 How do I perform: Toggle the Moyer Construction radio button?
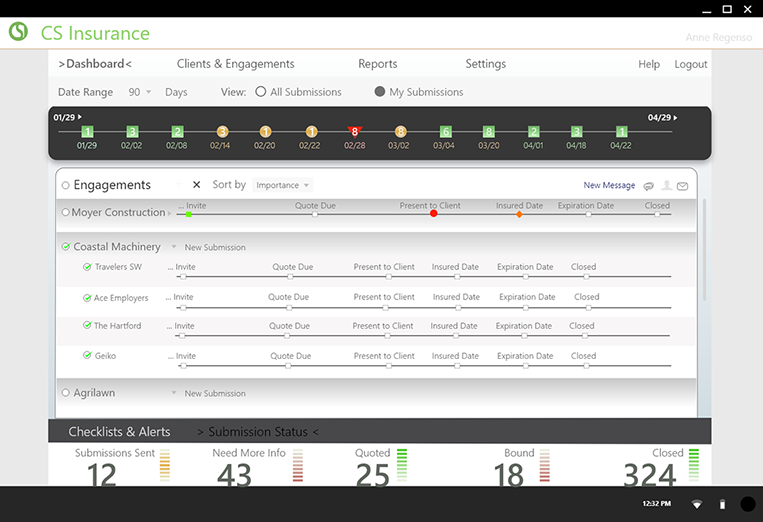click(x=66, y=213)
